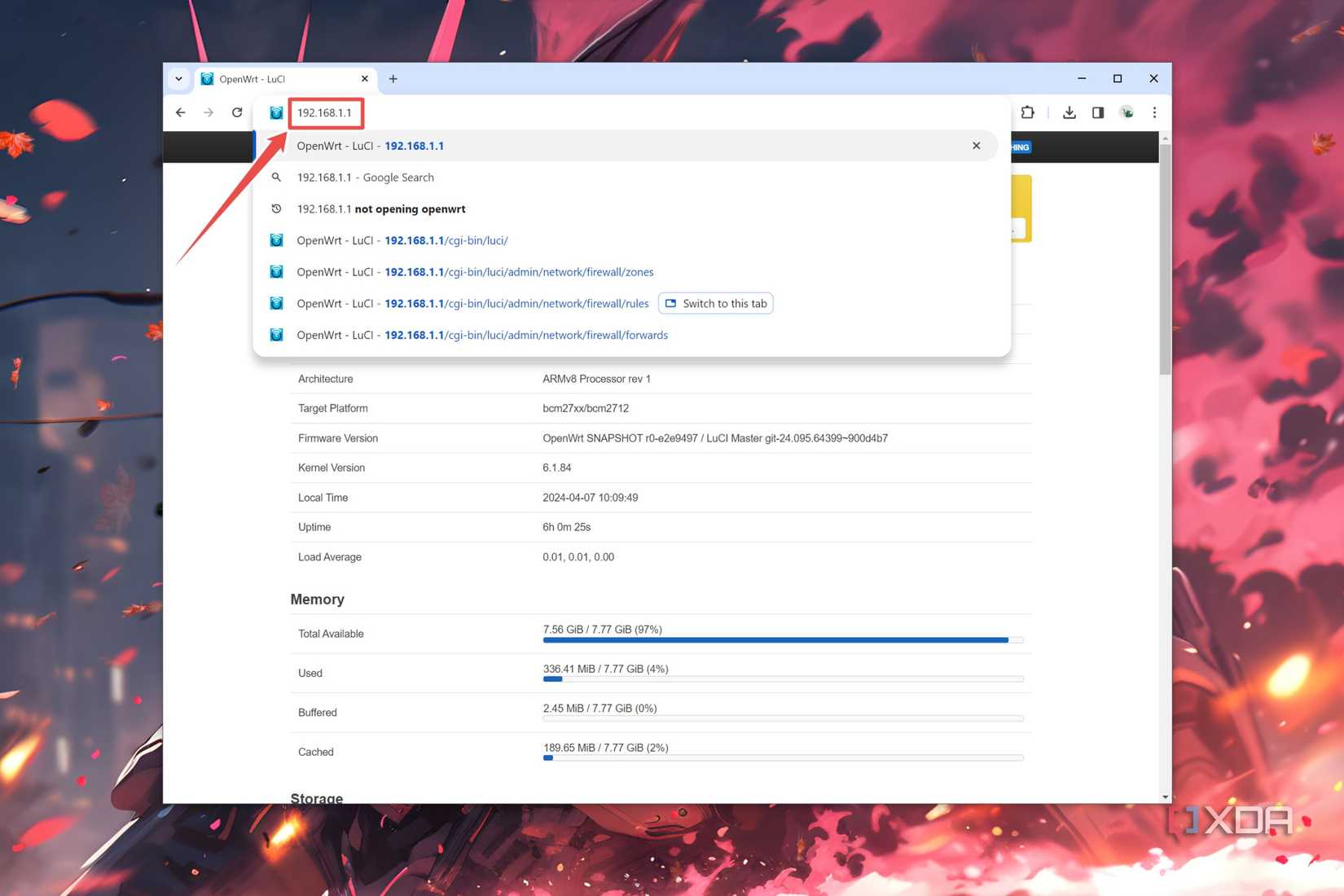The height and width of the screenshot is (896, 1344).
Task: Click the OpenWrt icon beside firewall/zones suggestion
Action: [x=277, y=272]
